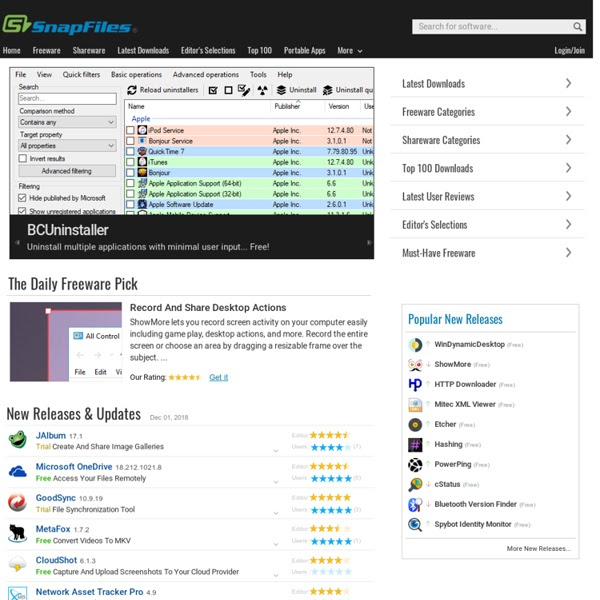Screen dimensions: 600x600
Task: Expand details for the MetaFox entry
Action: pyautogui.click(x=276, y=544)
